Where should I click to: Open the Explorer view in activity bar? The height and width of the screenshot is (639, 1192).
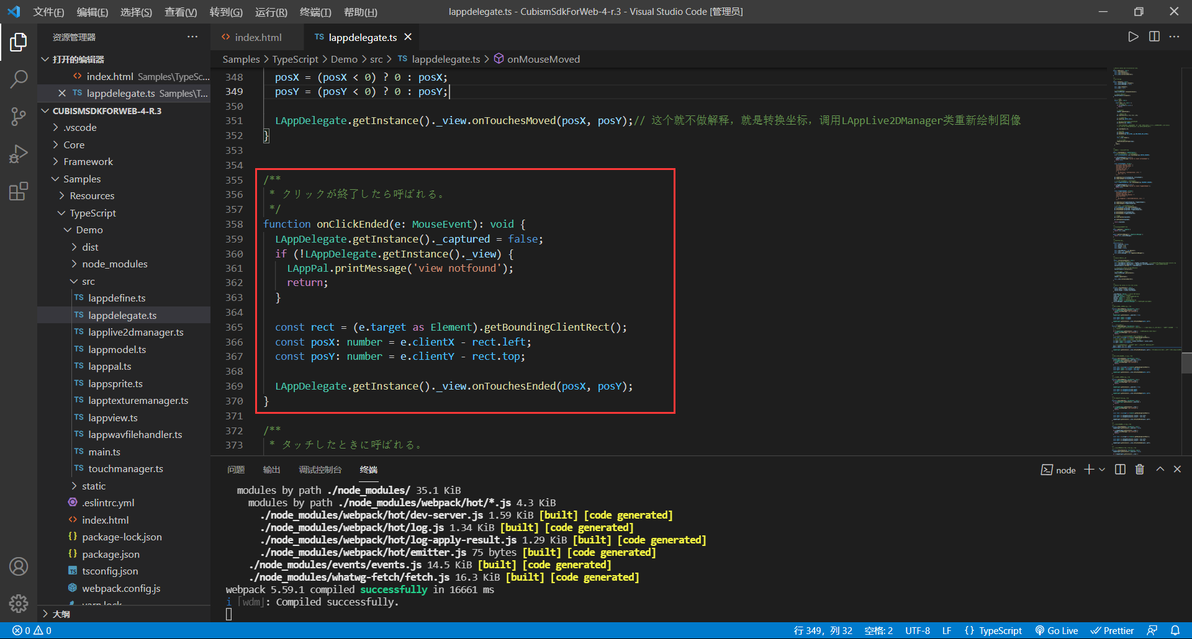[18, 42]
